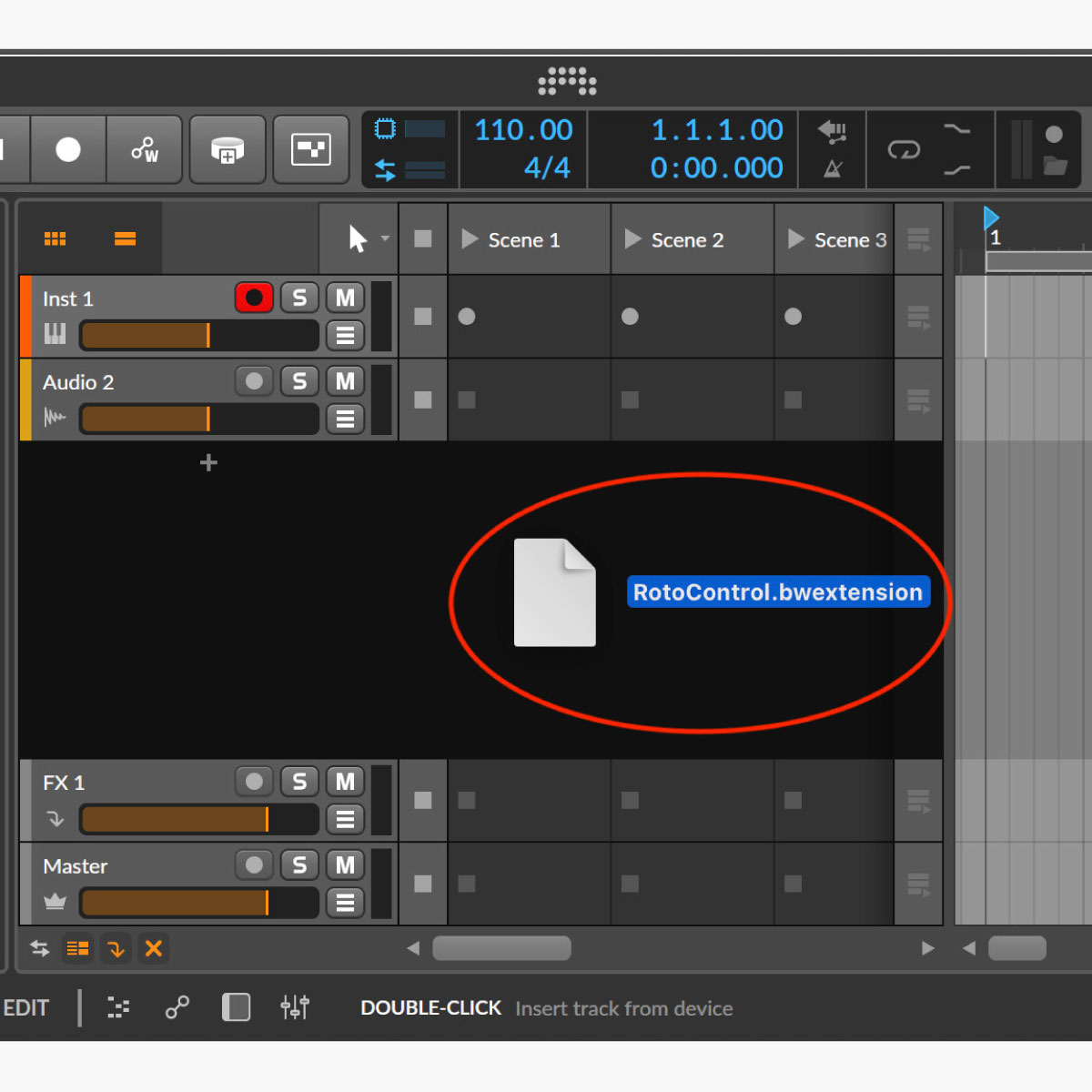Click the launcher horizontal scrollbar thumb
The width and height of the screenshot is (1092, 1092).
pos(501,948)
